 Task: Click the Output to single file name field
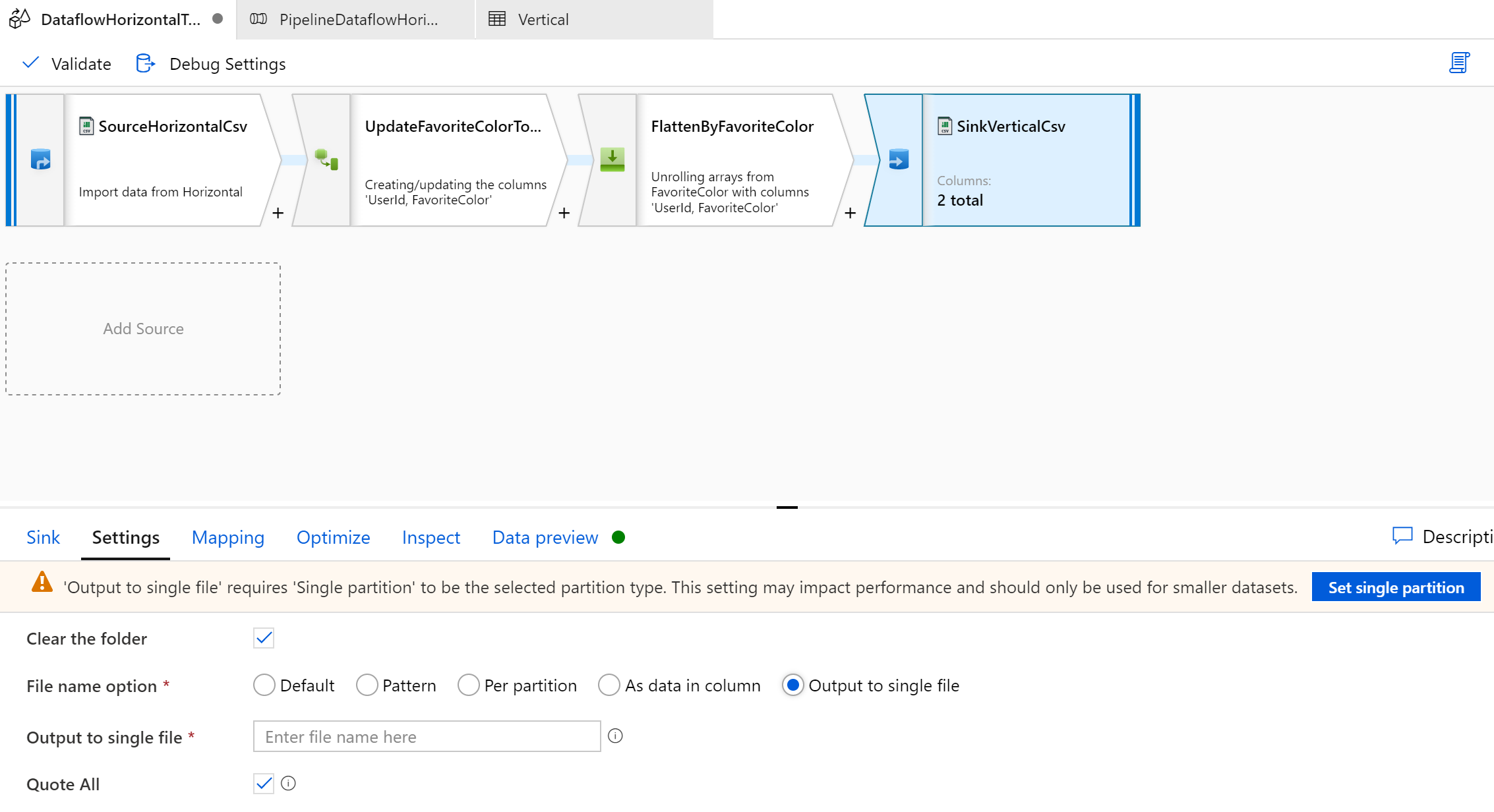coord(427,737)
